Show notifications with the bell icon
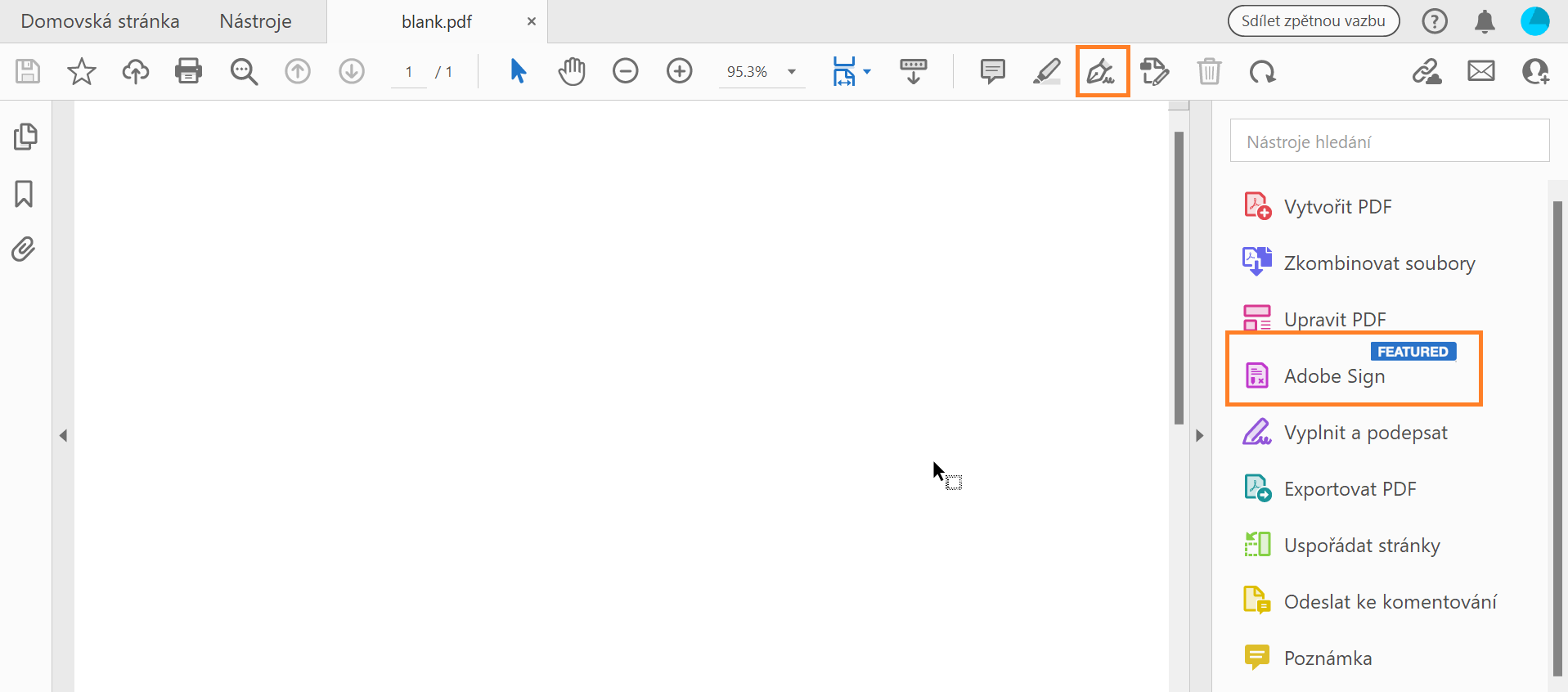 coord(1485,21)
